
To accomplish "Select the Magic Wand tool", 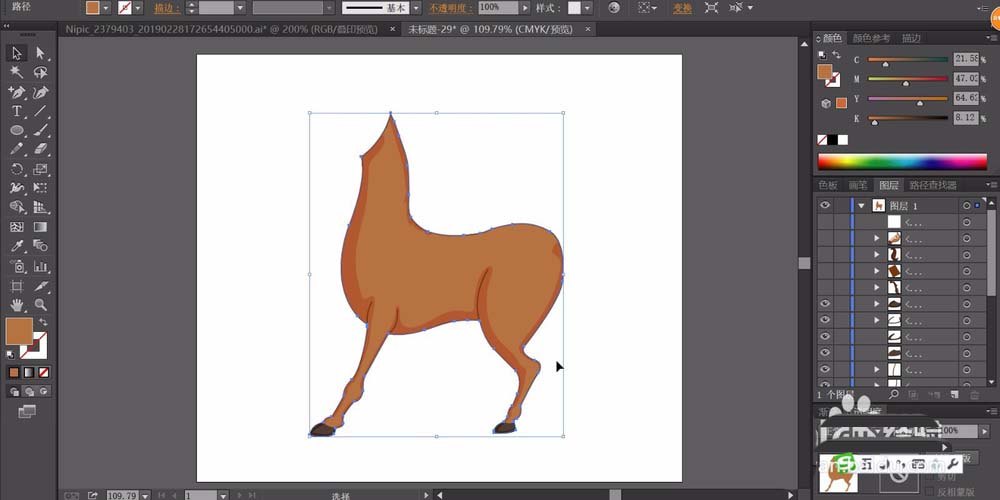I will (17, 73).
